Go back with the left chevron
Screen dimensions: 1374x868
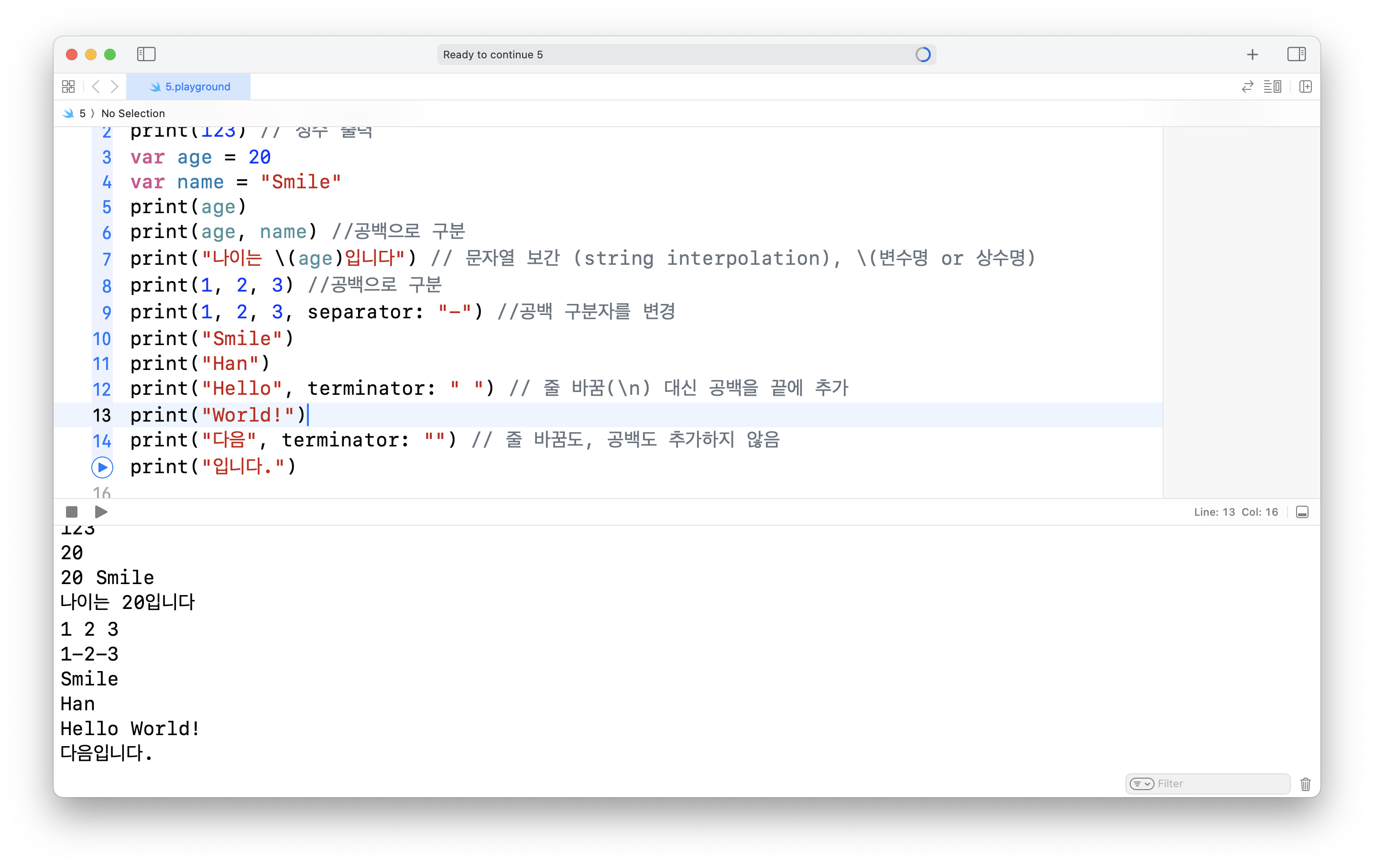coord(96,87)
